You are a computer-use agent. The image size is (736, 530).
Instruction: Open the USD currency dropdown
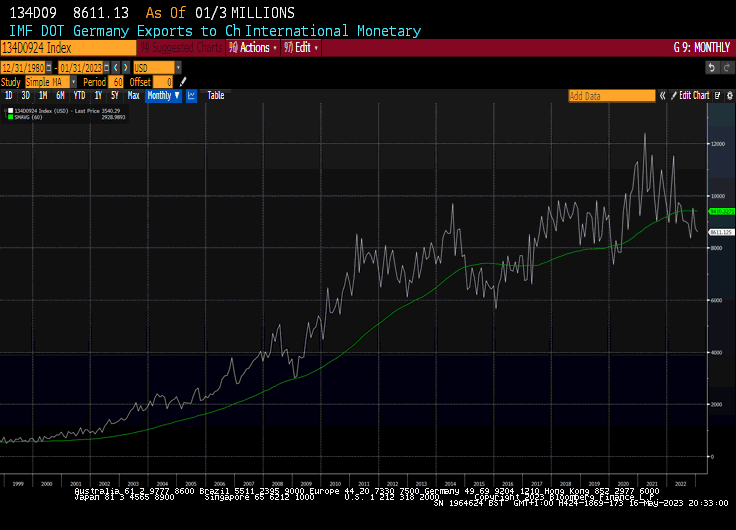(x=178, y=67)
